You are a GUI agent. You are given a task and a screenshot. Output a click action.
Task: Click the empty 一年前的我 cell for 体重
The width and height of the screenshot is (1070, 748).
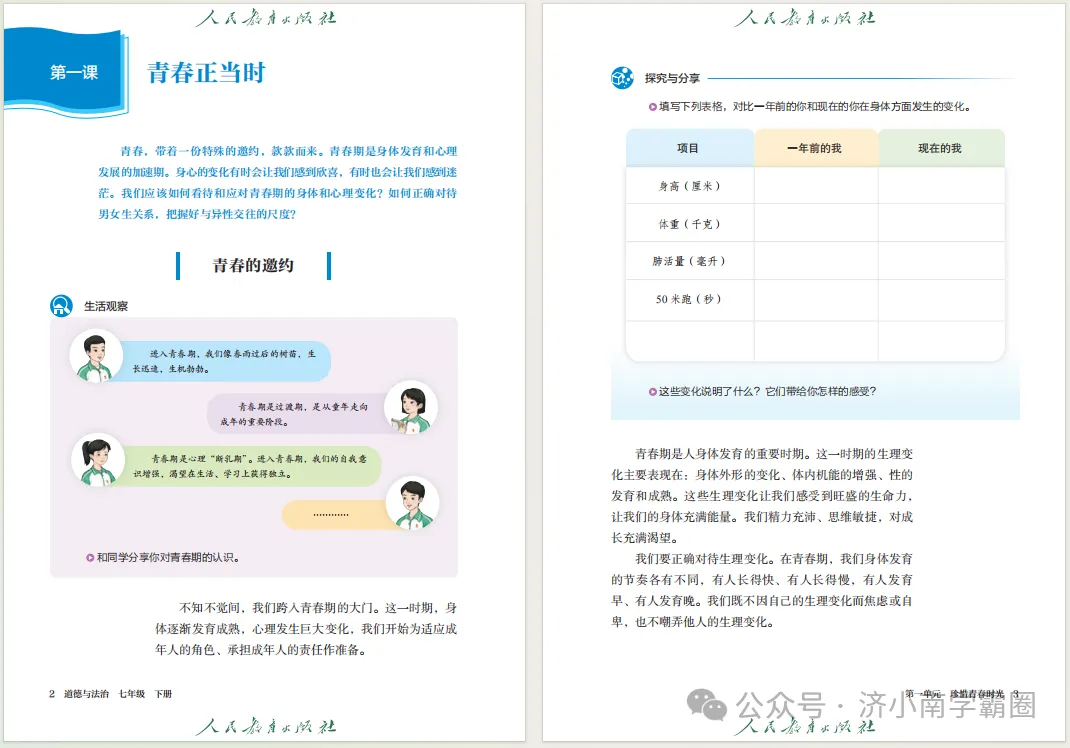[816, 223]
